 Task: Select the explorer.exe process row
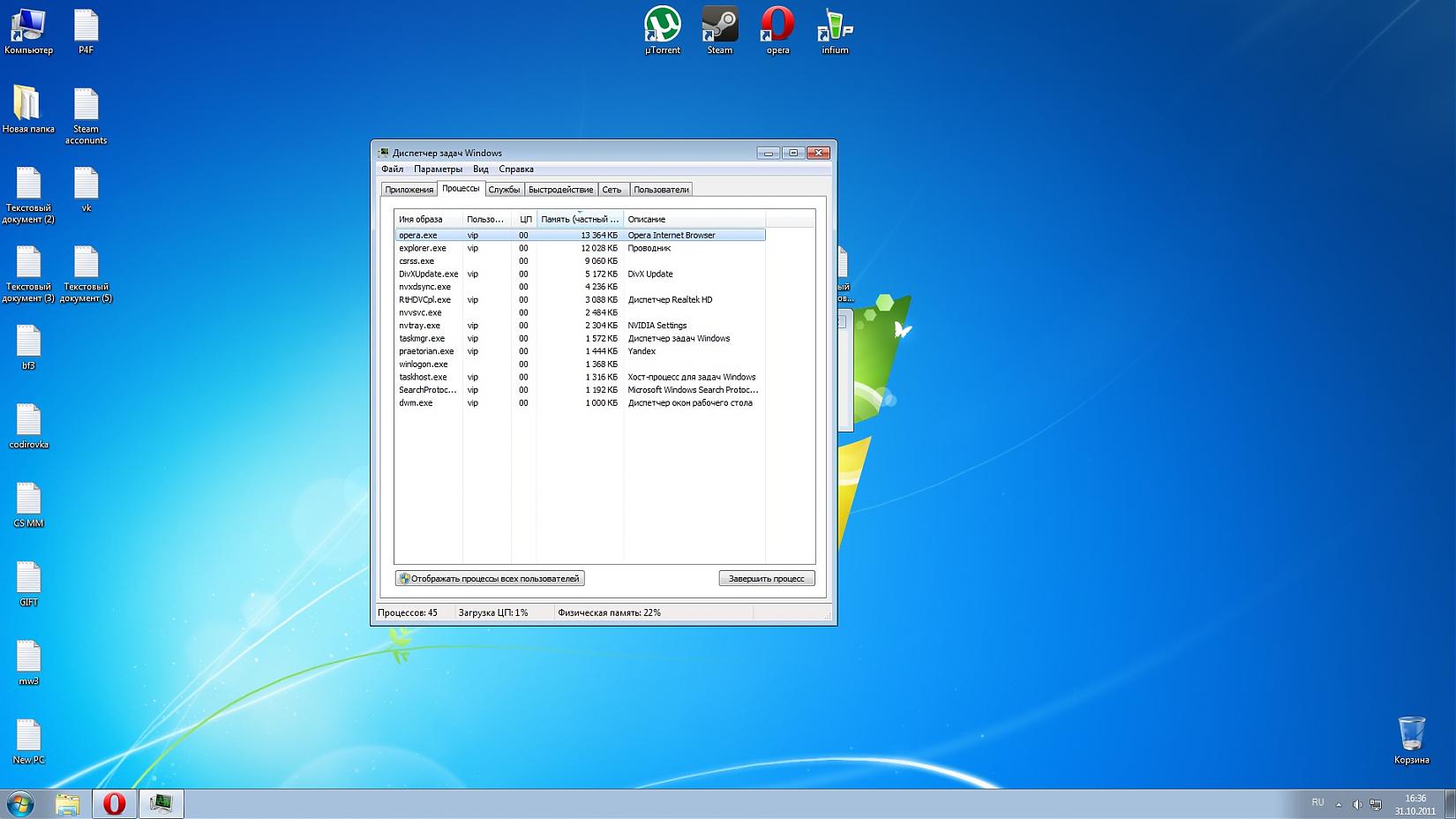[423, 248]
